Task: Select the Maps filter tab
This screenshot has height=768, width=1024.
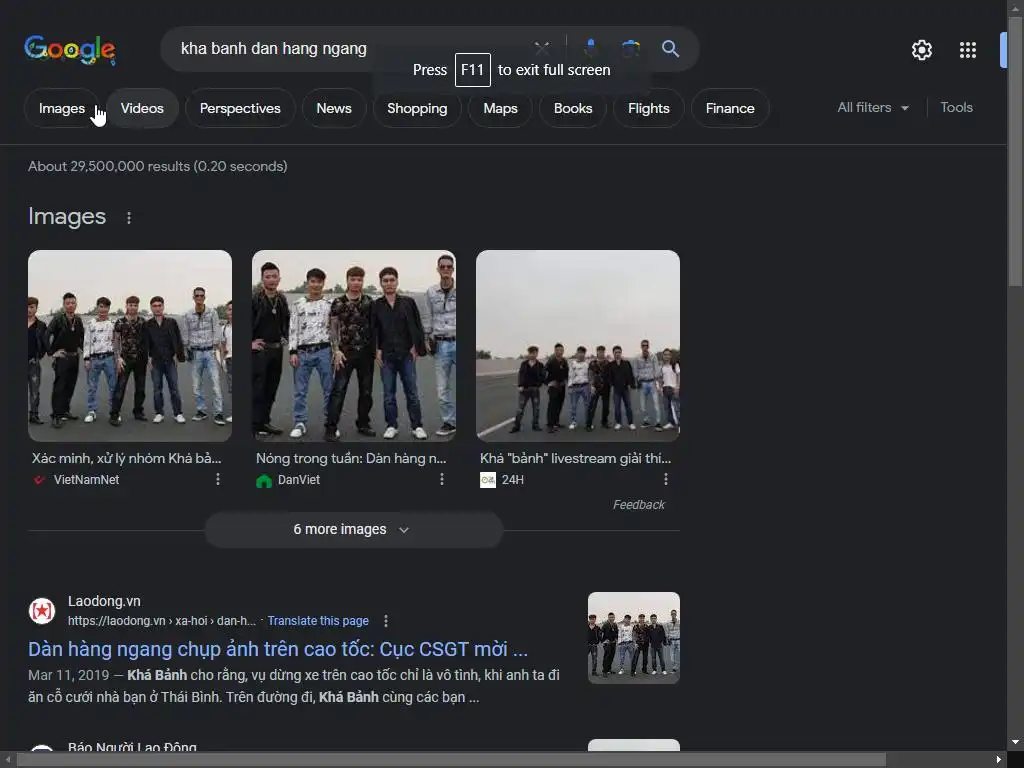Action: pos(500,108)
